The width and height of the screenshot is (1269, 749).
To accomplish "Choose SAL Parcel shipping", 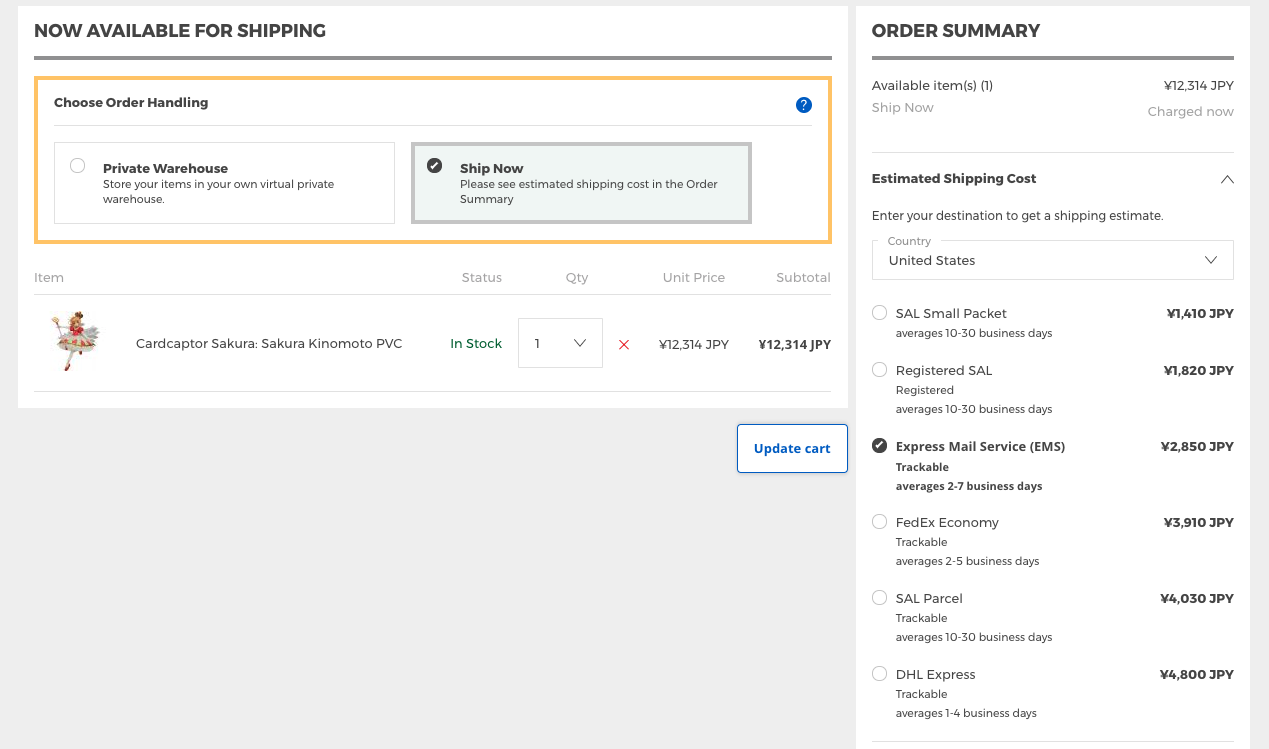I will pyautogui.click(x=879, y=598).
